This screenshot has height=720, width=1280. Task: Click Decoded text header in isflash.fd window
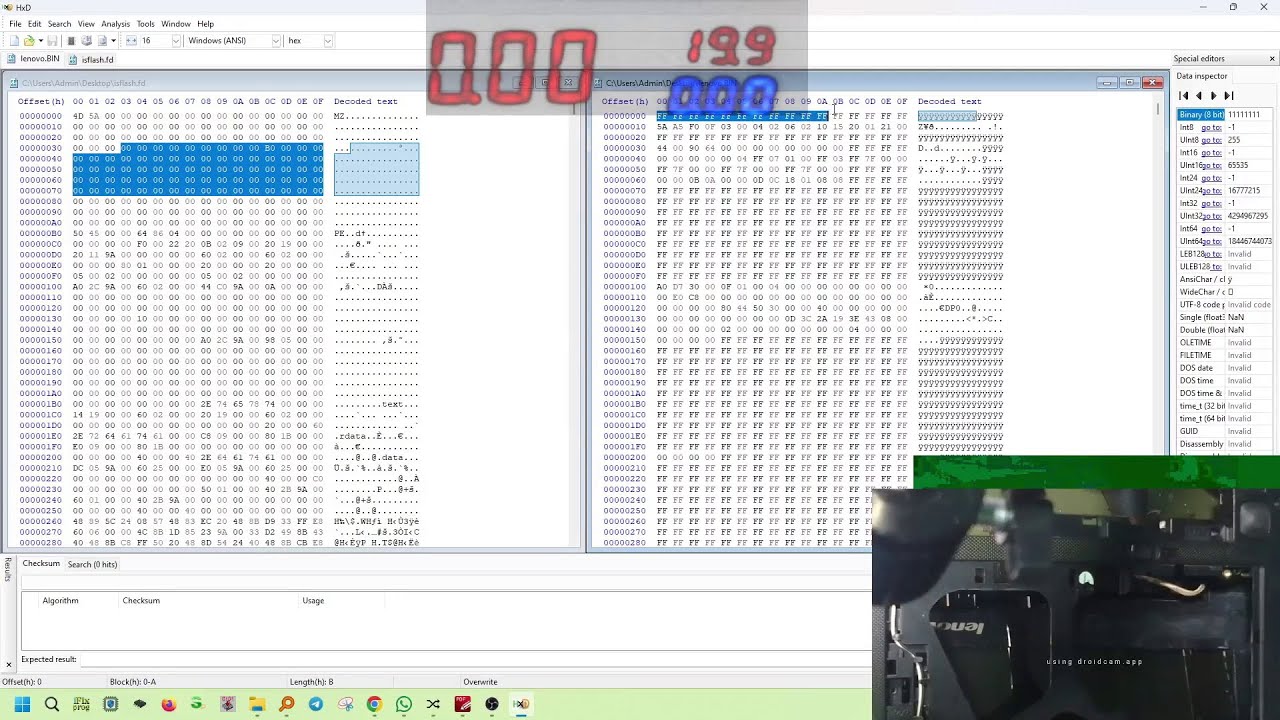[365, 101]
